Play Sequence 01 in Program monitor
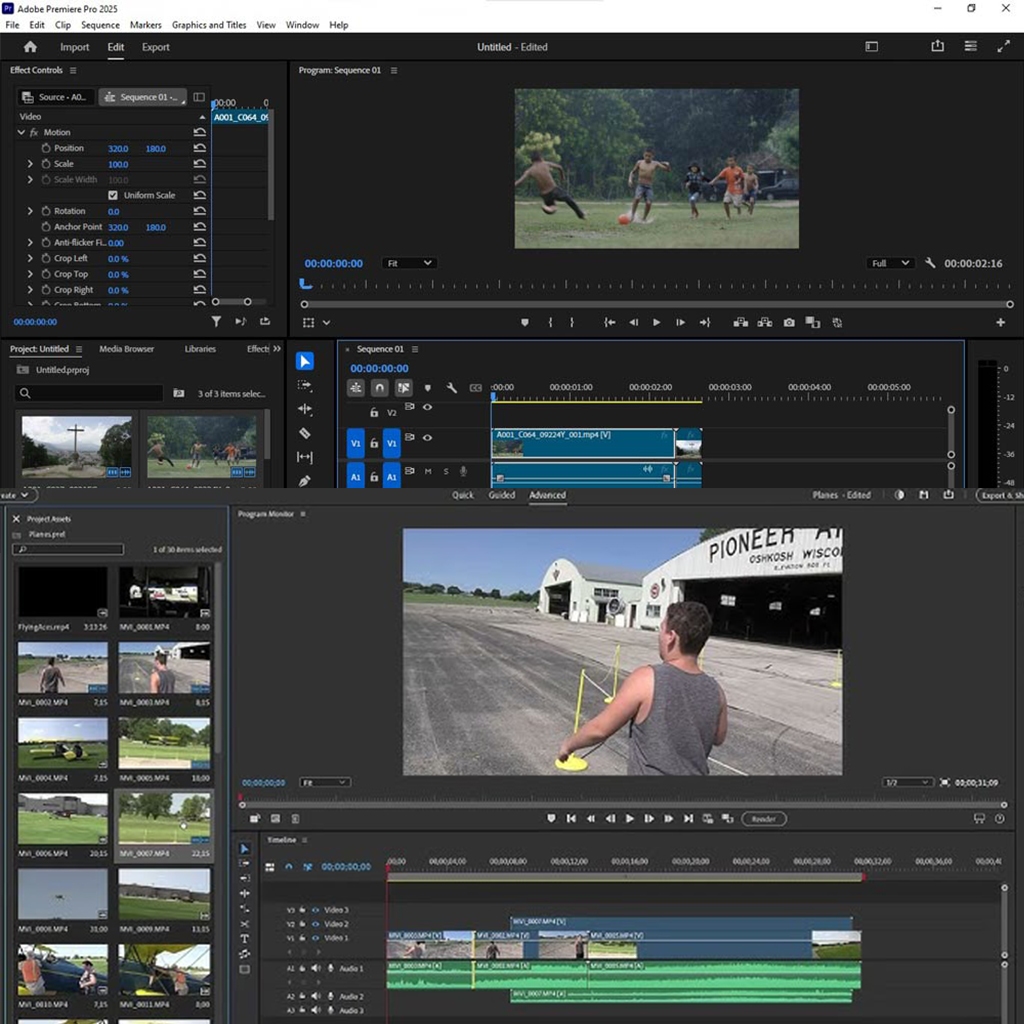Image resolution: width=1024 pixels, height=1024 pixels. click(656, 323)
